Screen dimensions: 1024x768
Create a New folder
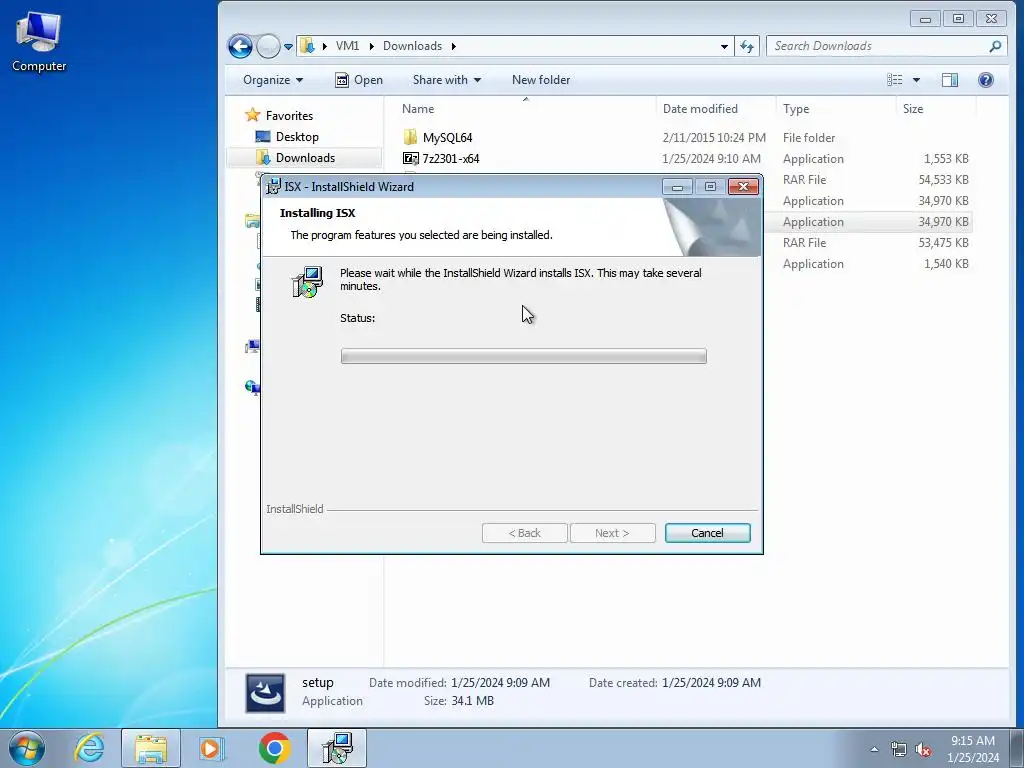(541, 80)
